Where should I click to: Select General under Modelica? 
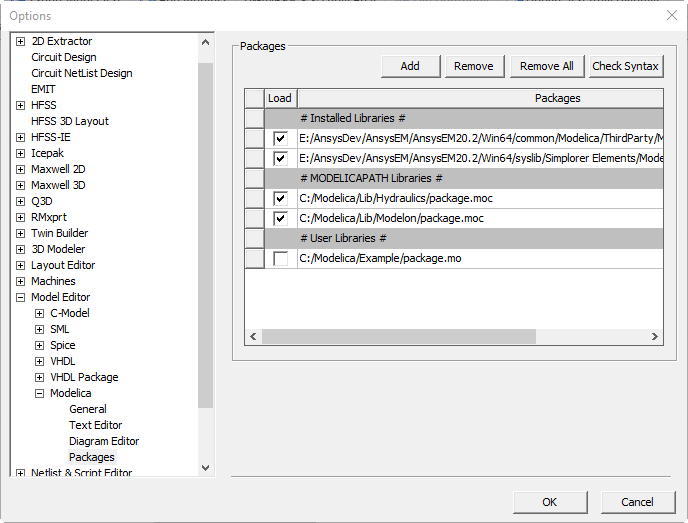click(88, 409)
